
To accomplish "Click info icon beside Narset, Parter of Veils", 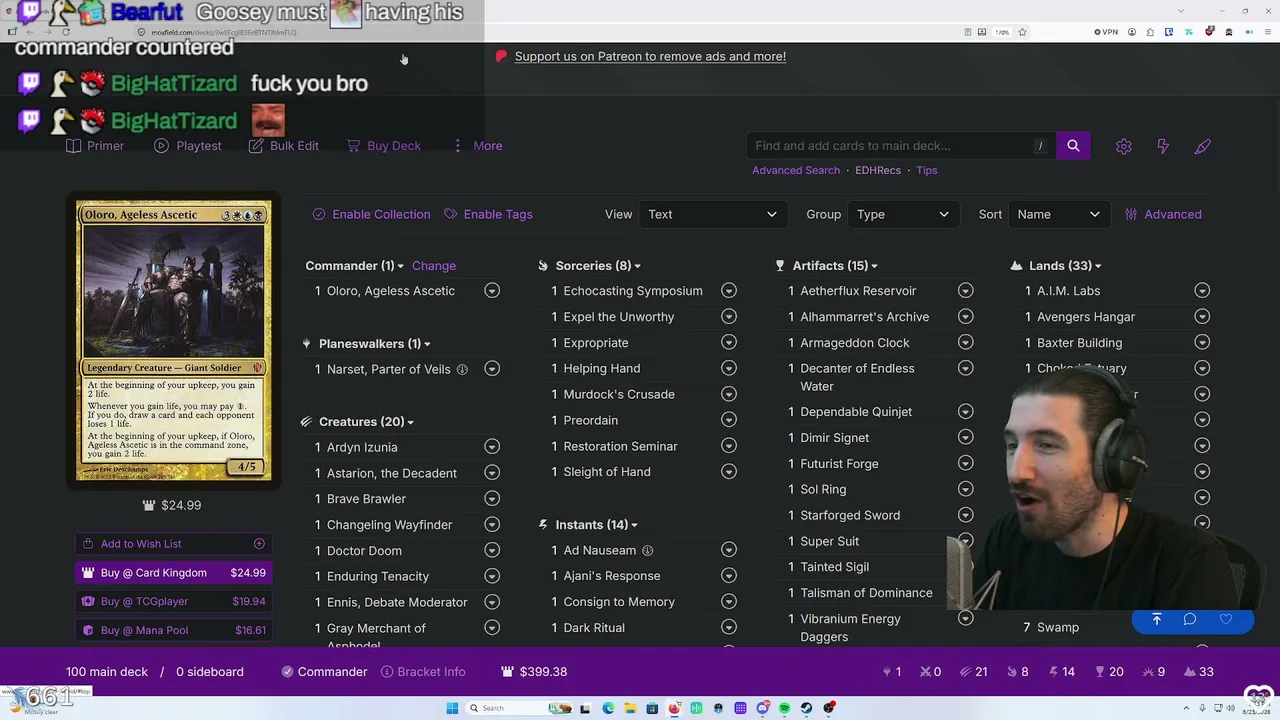I will coord(462,369).
